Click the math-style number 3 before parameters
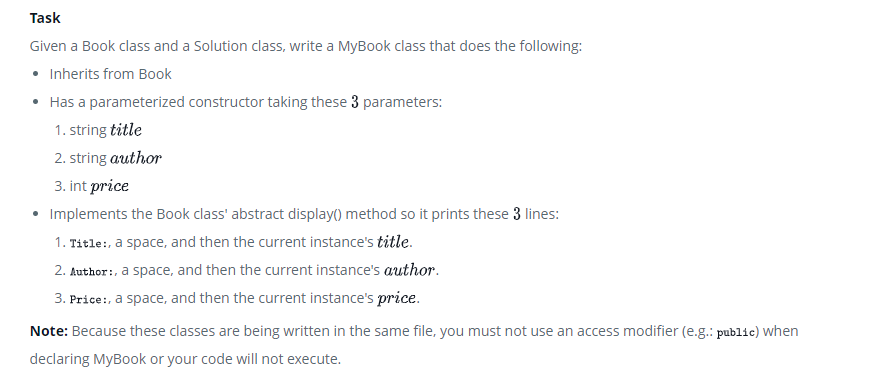Image resolution: width=890 pixels, height=385 pixels. [x=355, y=102]
